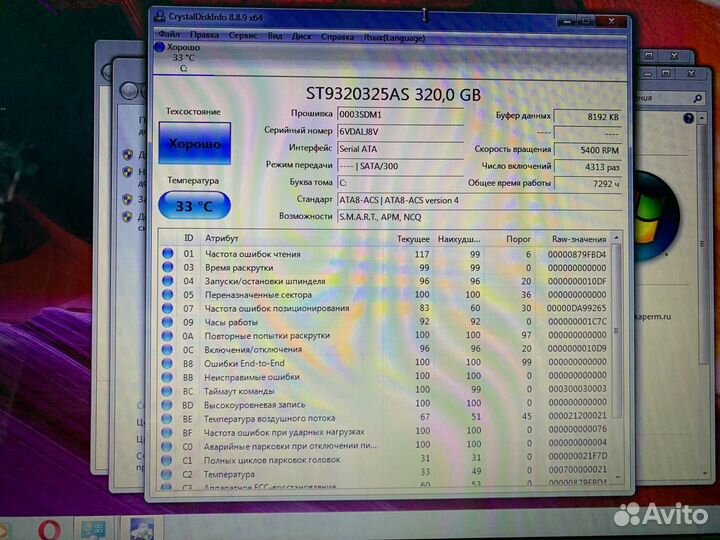Open Opera browser from the taskbar
This screenshot has height=540, width=720.
tap(50, 528)
